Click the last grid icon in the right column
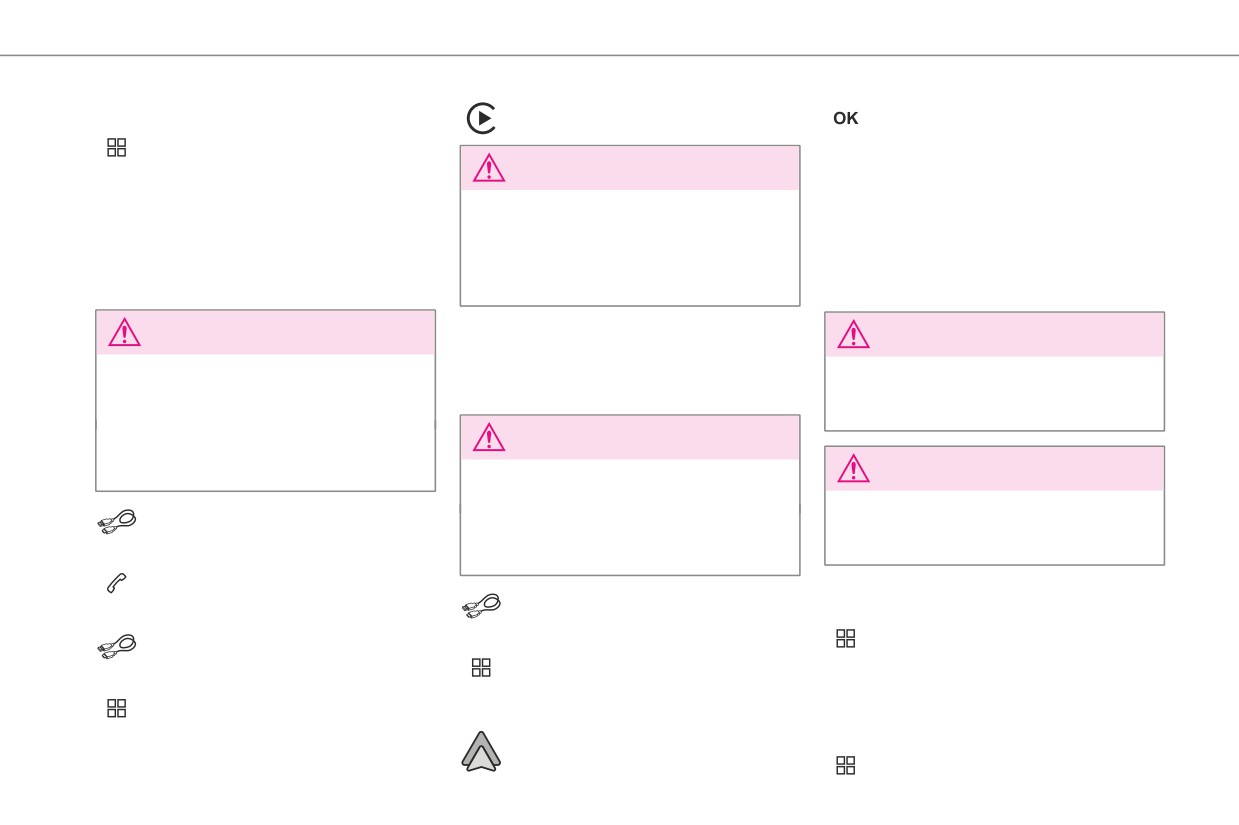Image resolution: width=1239 pixels, height=825 pixels. pyautogui.click(x=846, y=765)
